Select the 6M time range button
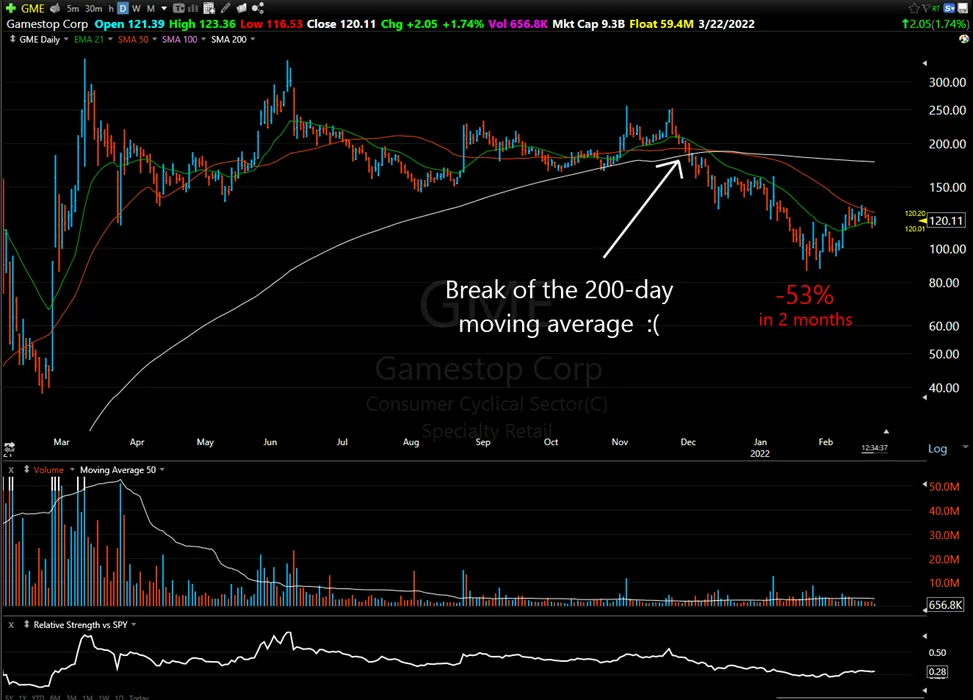 tap(55, 698)
